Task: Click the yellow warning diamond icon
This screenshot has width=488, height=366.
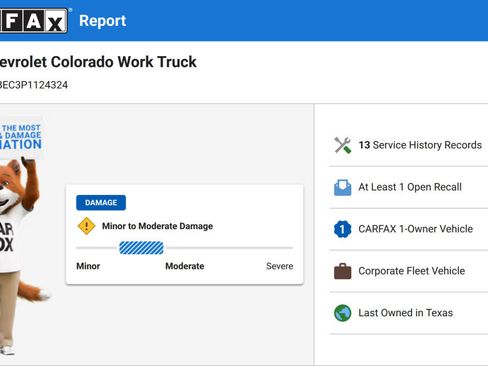Action: tap(86, 226)
